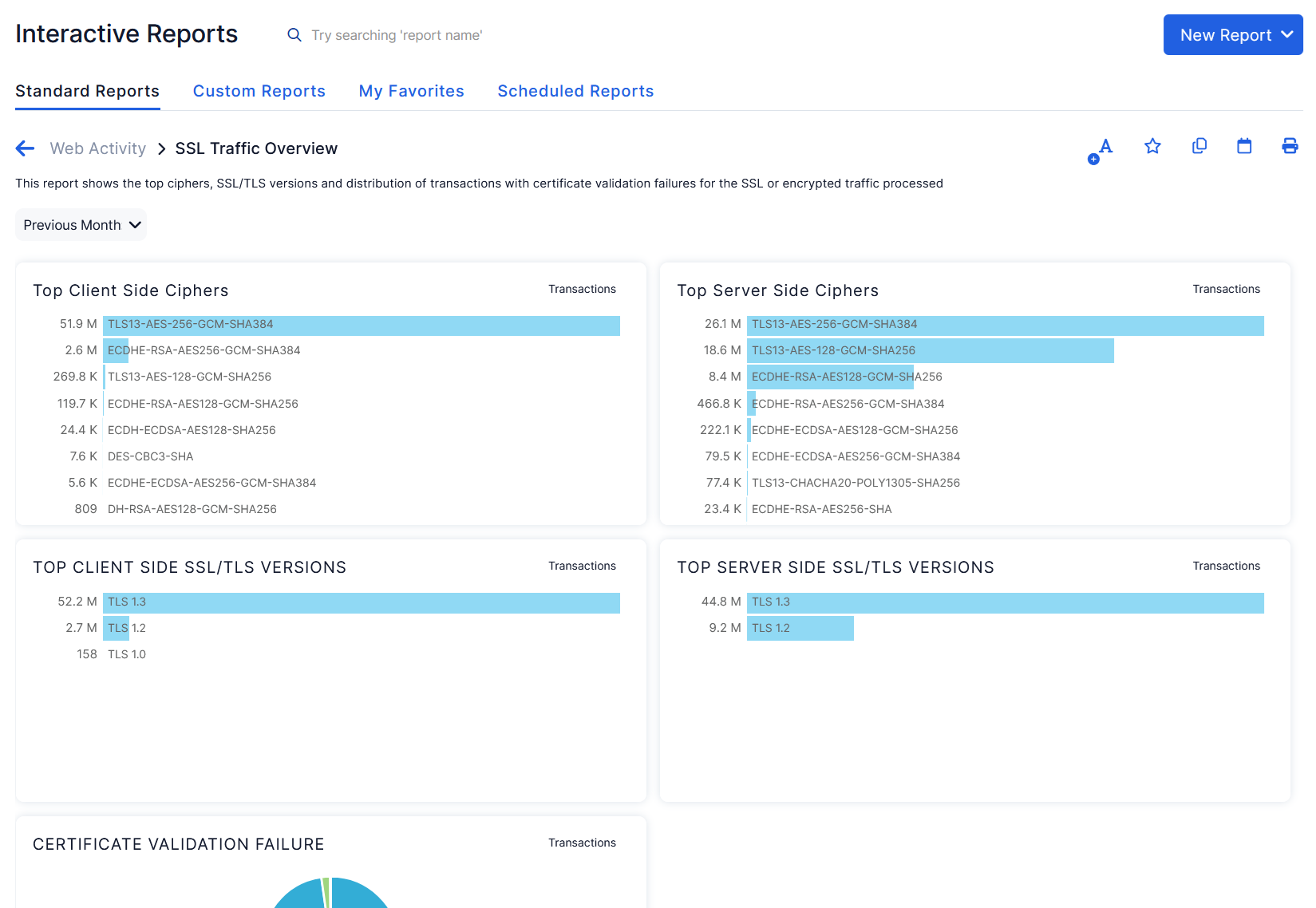Select ECDHE-RSA-AES128-GCM-SHA256 server cipher bar
This screenshot has height=908, width=1316.
(830, 377)
